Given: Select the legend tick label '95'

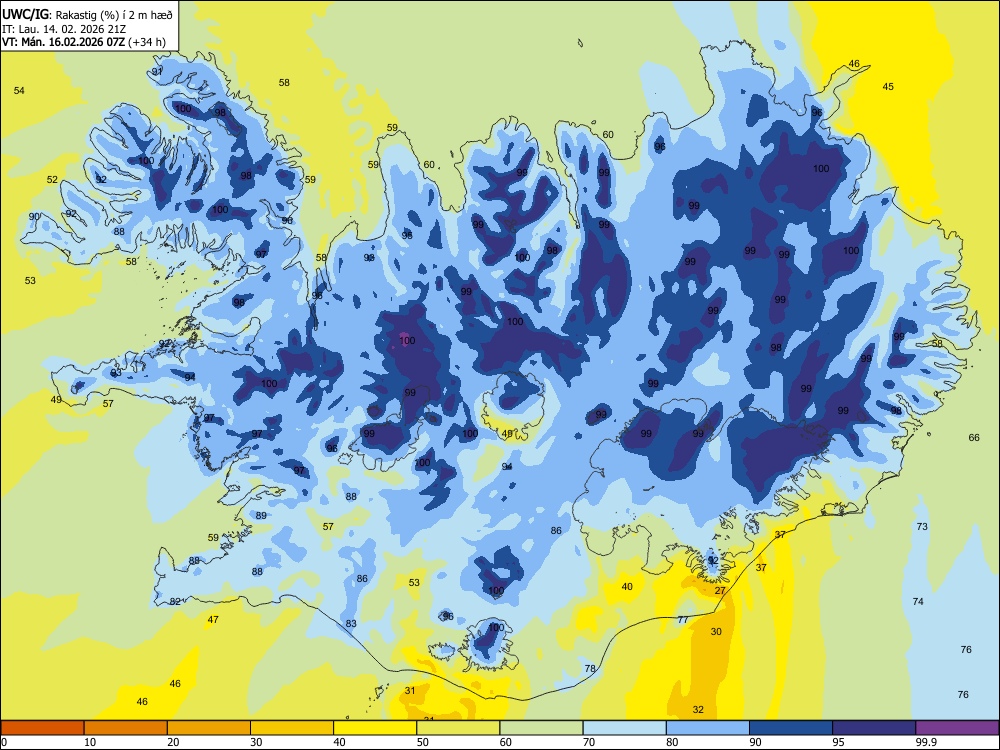Looking at the screenshot, I should coord(838,742).
